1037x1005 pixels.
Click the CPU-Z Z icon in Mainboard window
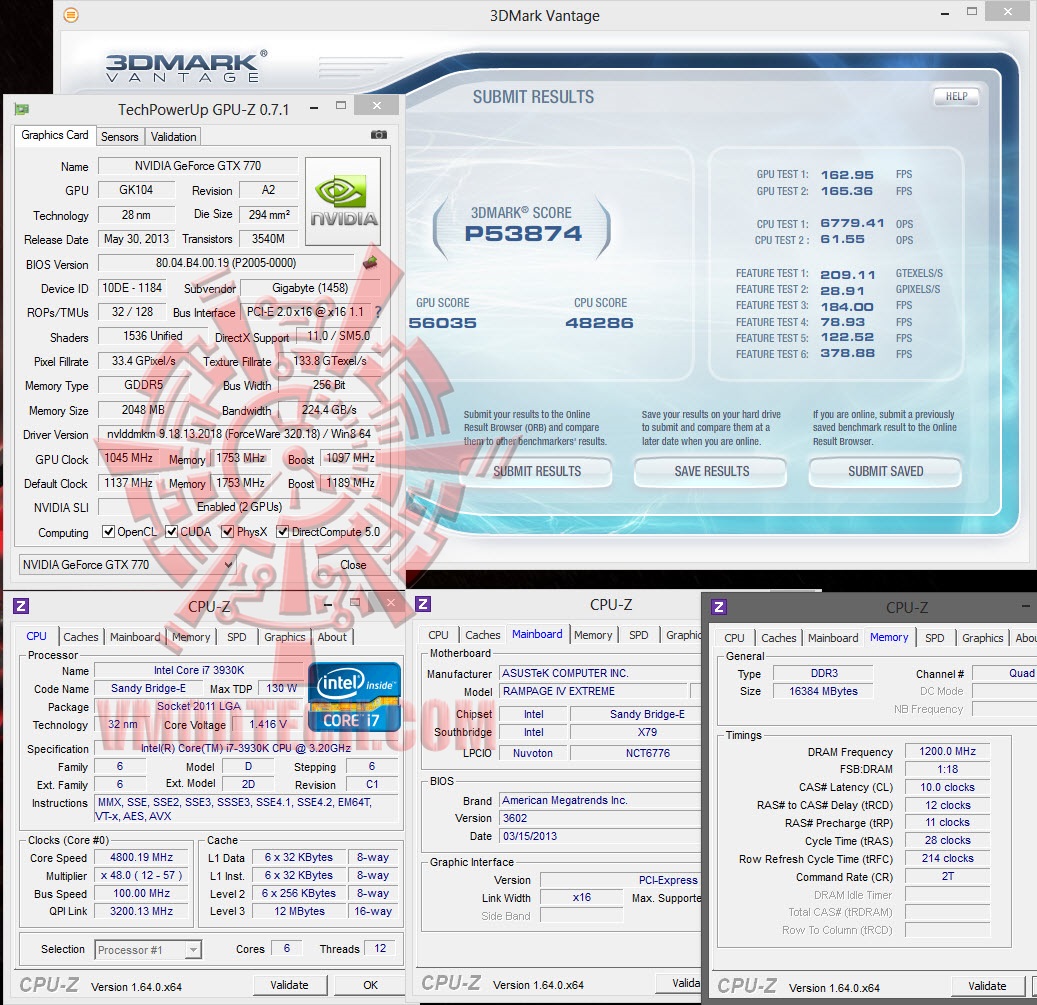(x=423, y=604)
